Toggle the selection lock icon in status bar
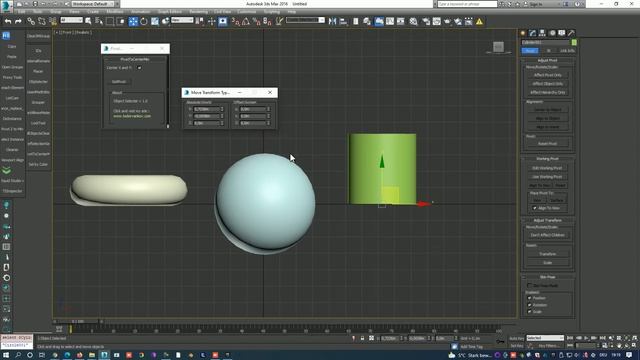This screenshot has height=360, width=640. [x=362, y=338]
